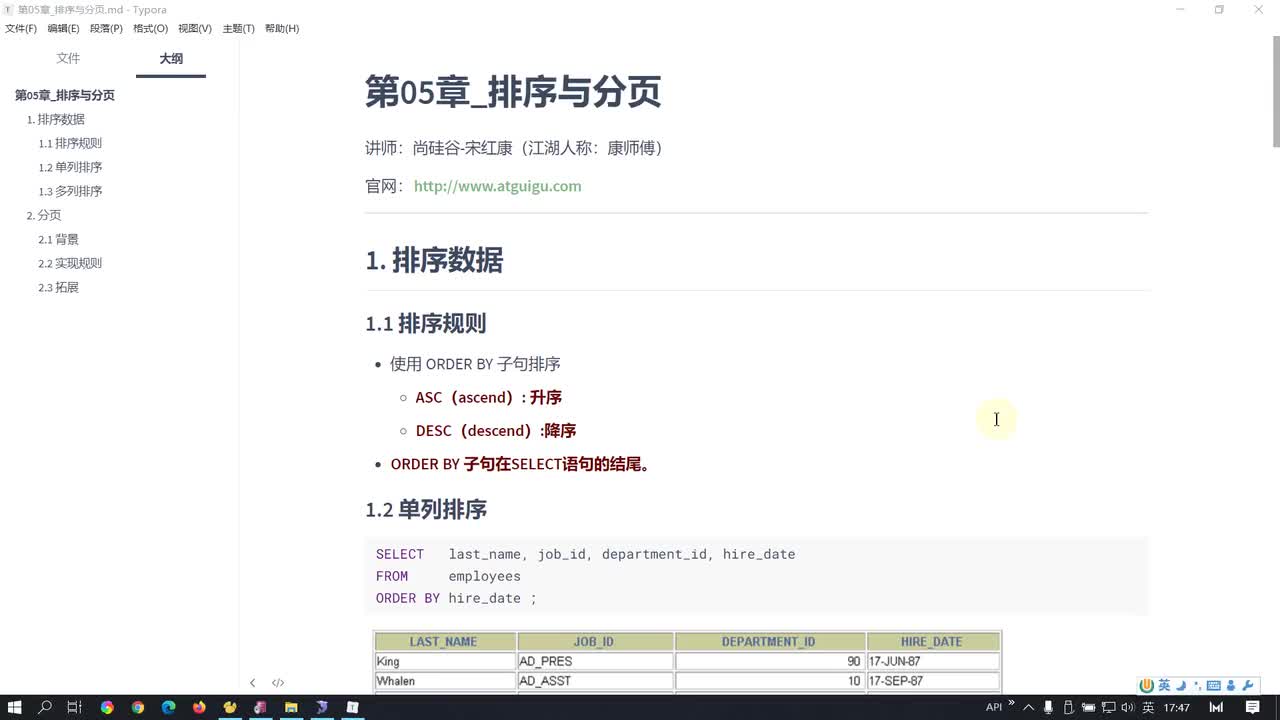Screen dimensions: 1280x720
Task: Click the heading 1.2 单列排序
Action: tap(426, 509)
